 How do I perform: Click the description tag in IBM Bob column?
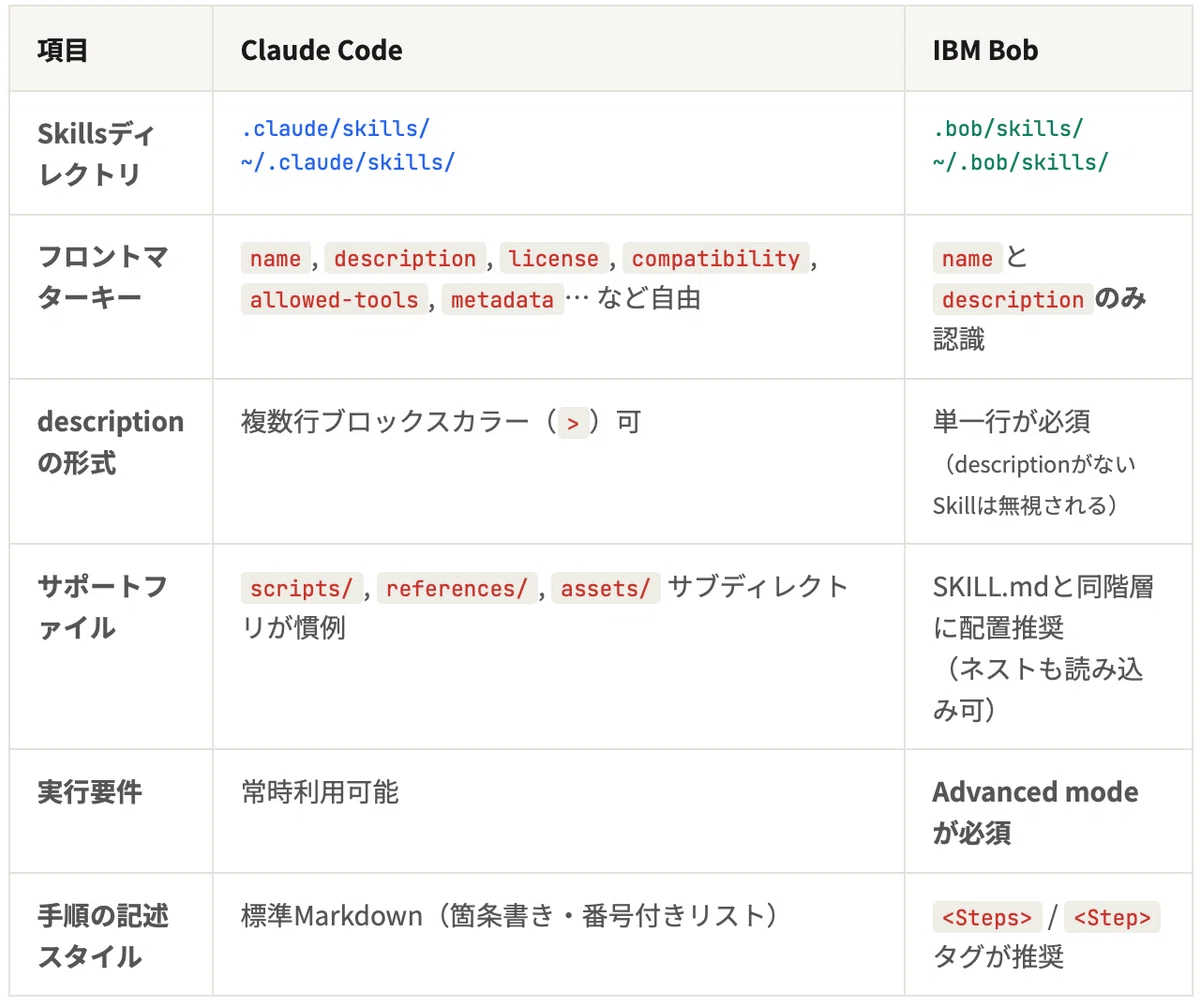pos(1013,300)
